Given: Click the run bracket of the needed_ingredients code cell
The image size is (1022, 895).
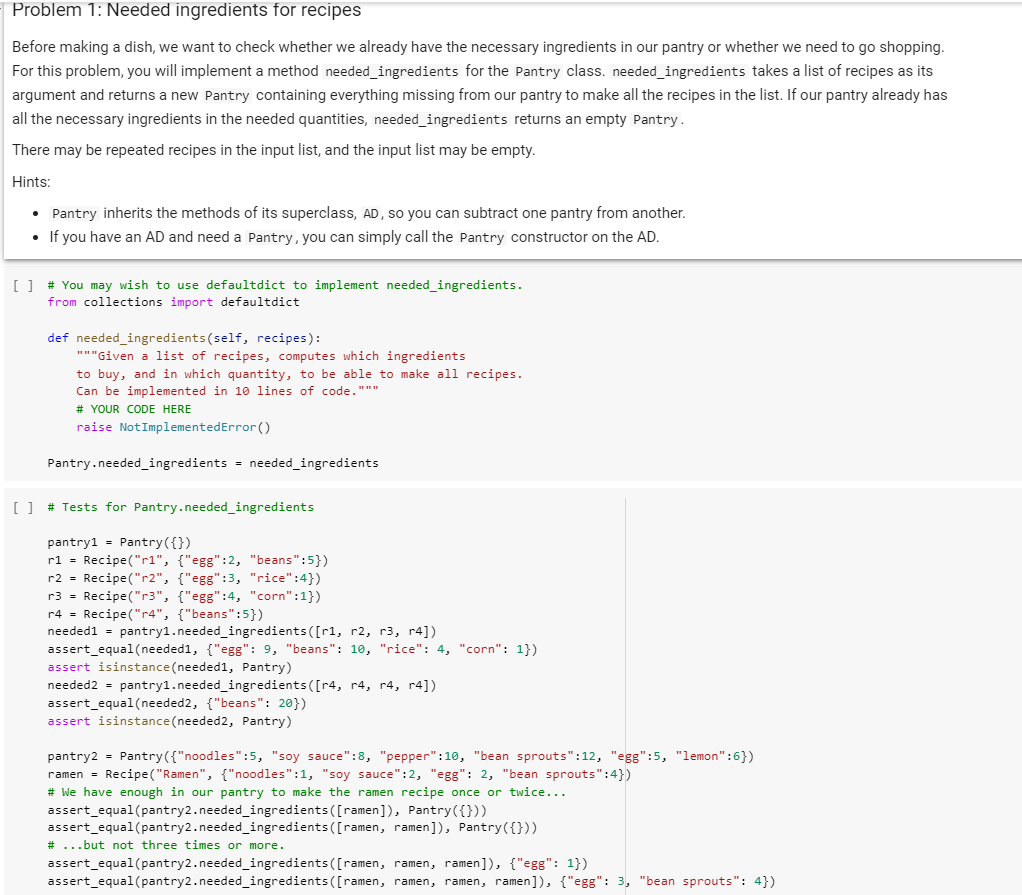Looking at the screenshot, I should [x=21, y=285].
